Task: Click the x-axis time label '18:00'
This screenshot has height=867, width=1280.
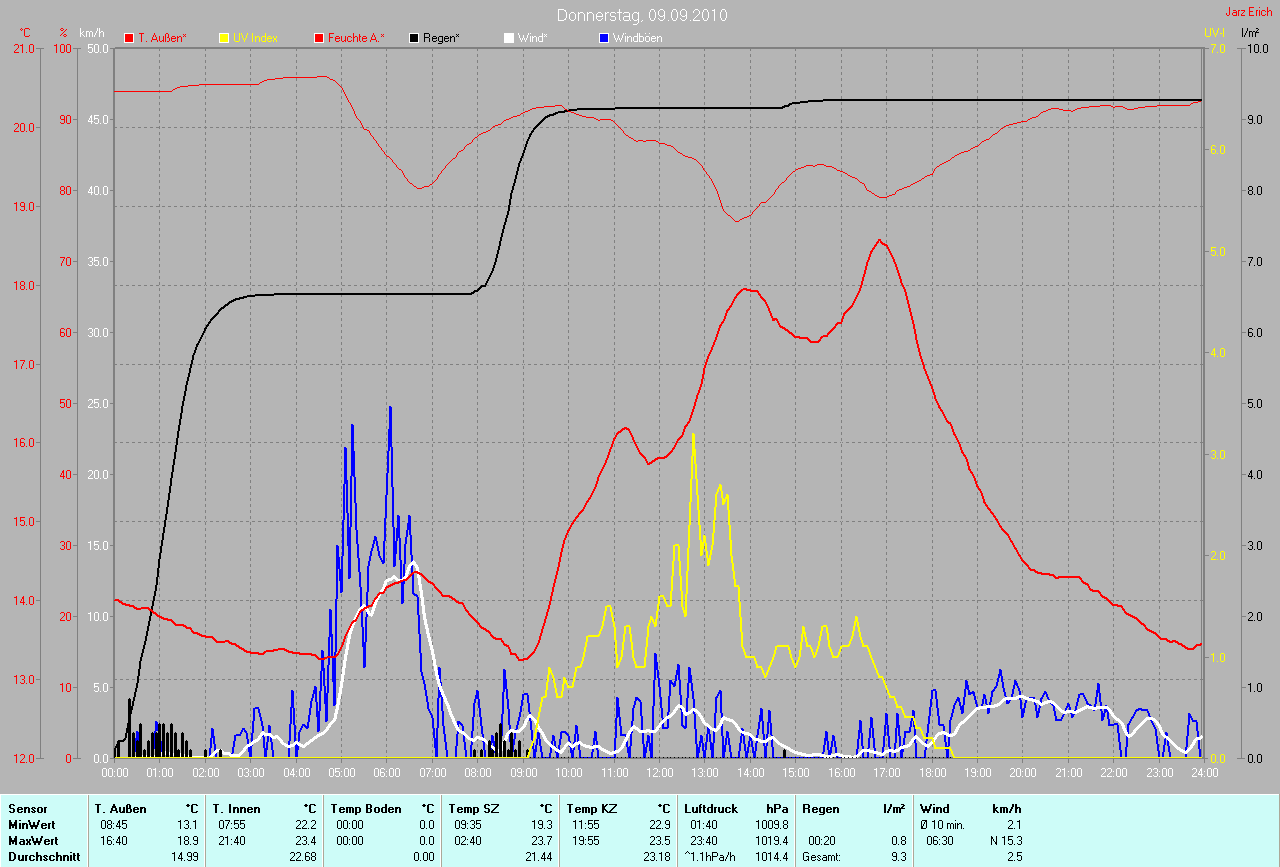Action: [932, 773]
